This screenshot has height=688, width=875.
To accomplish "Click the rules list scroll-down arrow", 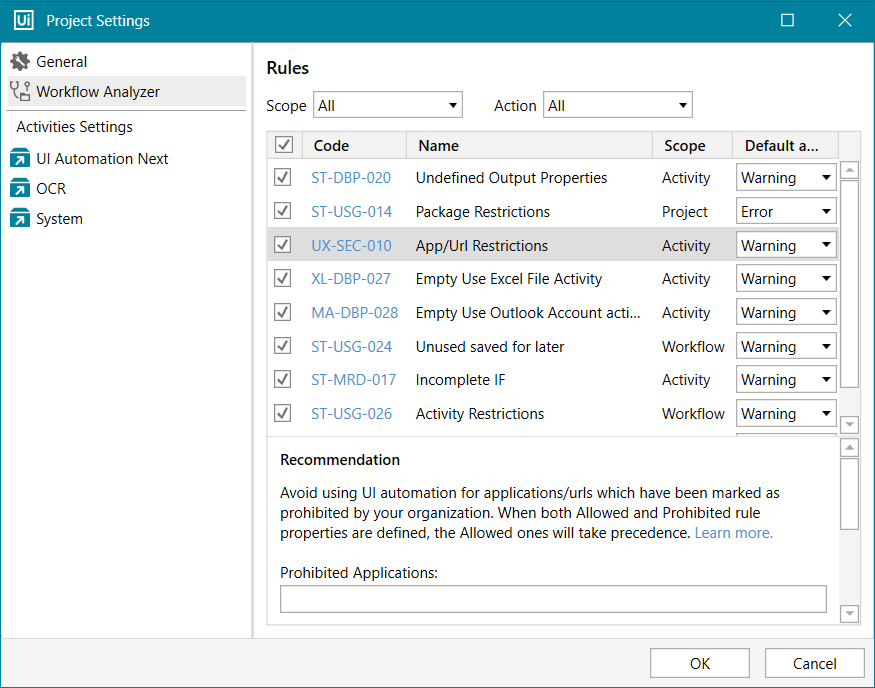I will click(x=849, y=425).
